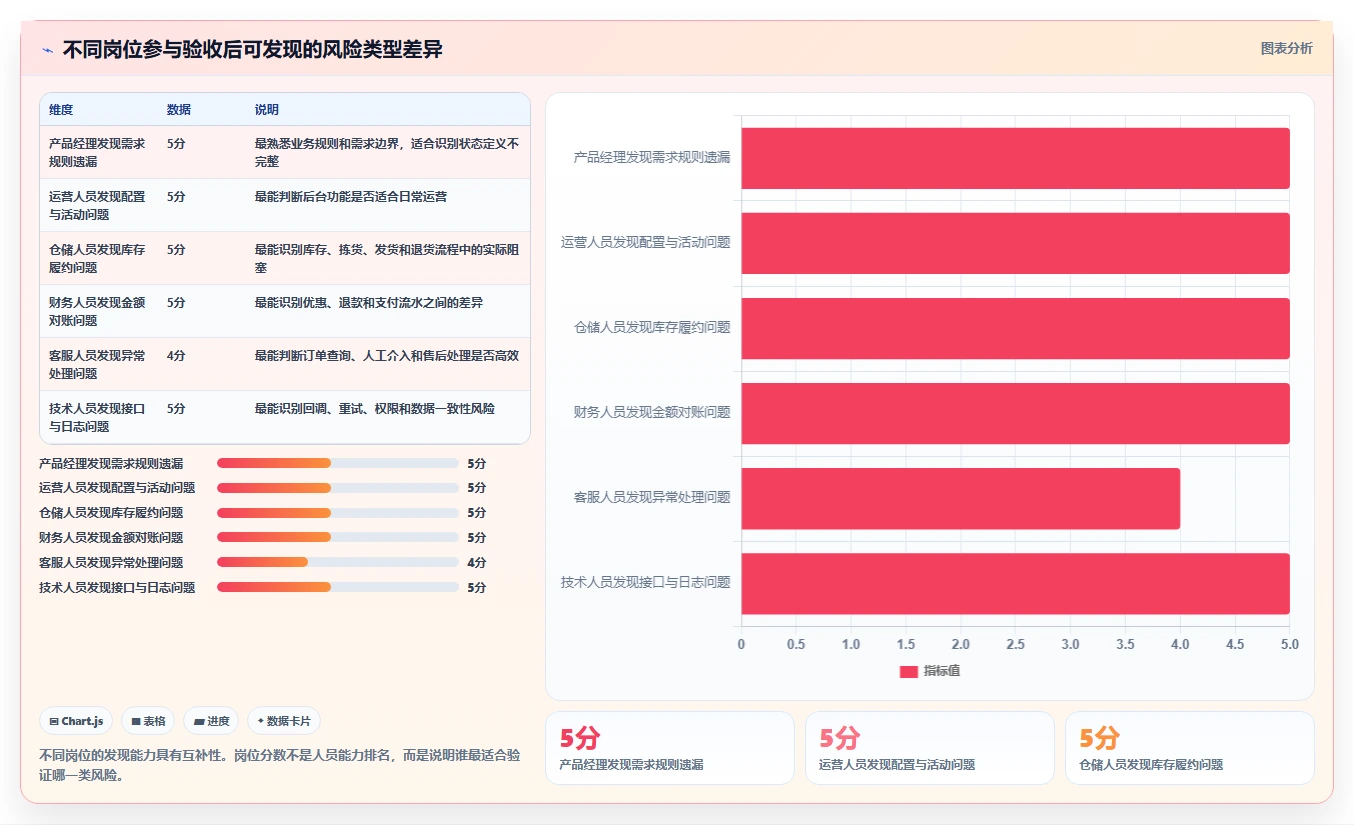Click the 说明 column header
Viewport: 1354px width, 825px height.
[x=267, y=110]
